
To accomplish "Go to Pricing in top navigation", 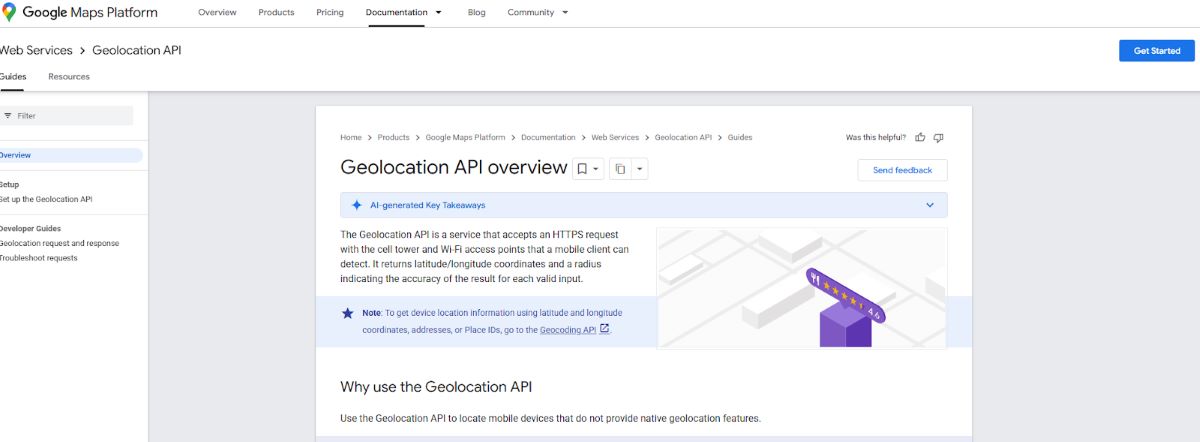I will [330, 12].
